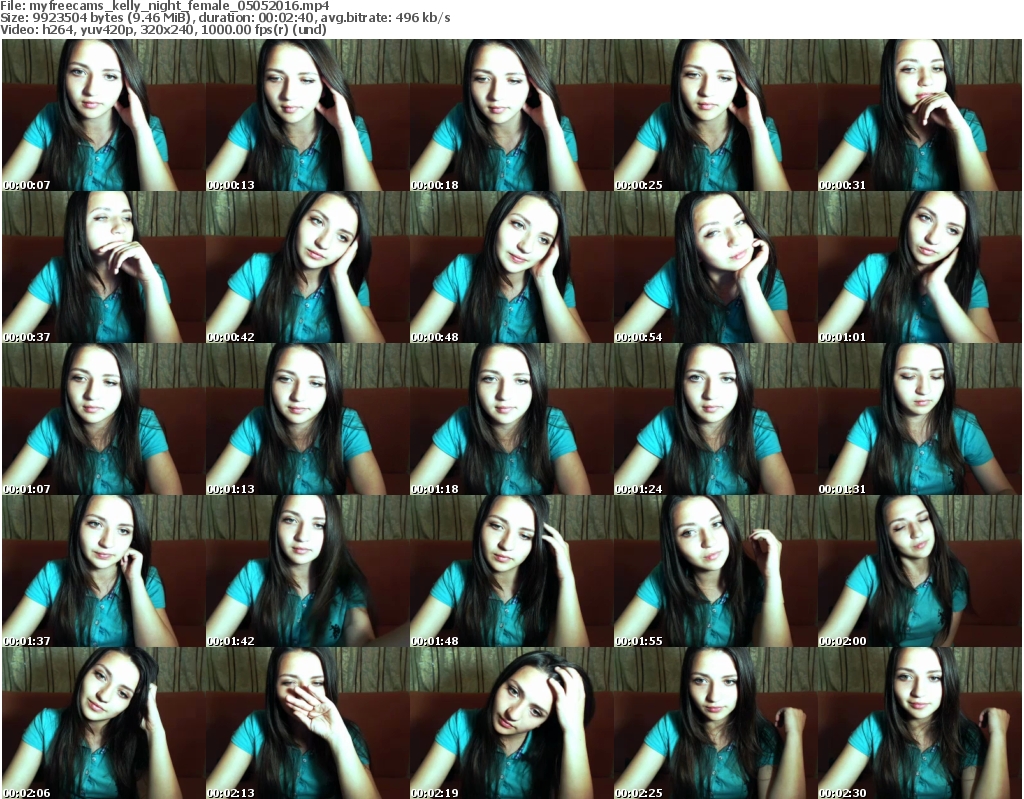Open the frame stamped 00:00:42
1024x799 pixels.
tap(308, 267)
